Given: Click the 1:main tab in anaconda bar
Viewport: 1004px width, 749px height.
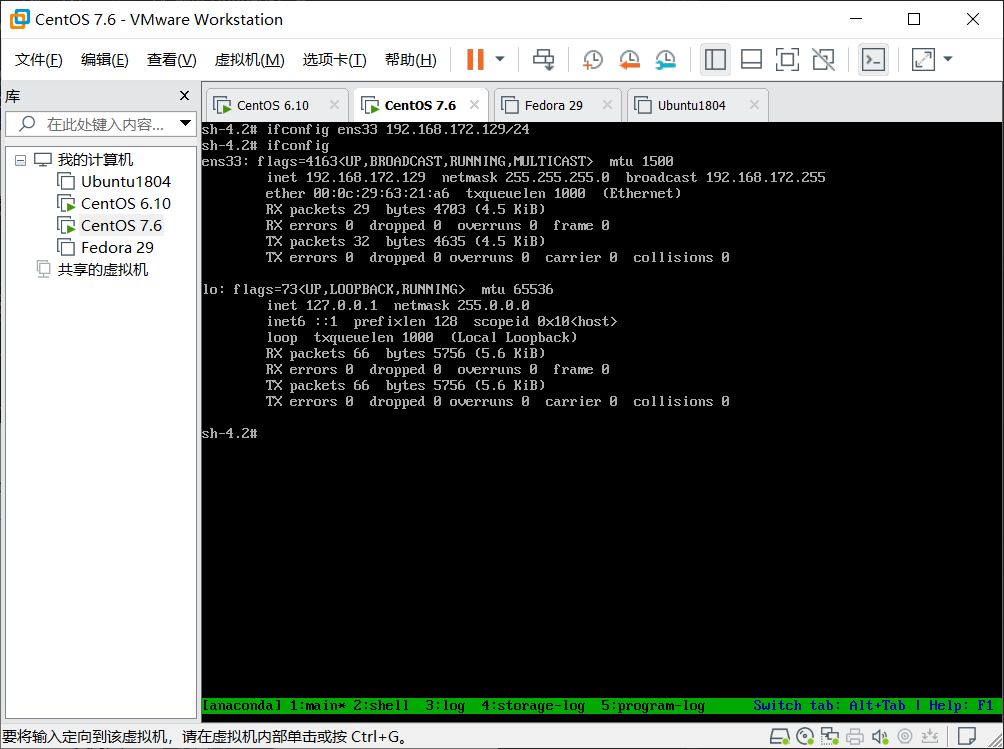Looking at the screenshot, I should pyautogui.click(x=318, y=705).
